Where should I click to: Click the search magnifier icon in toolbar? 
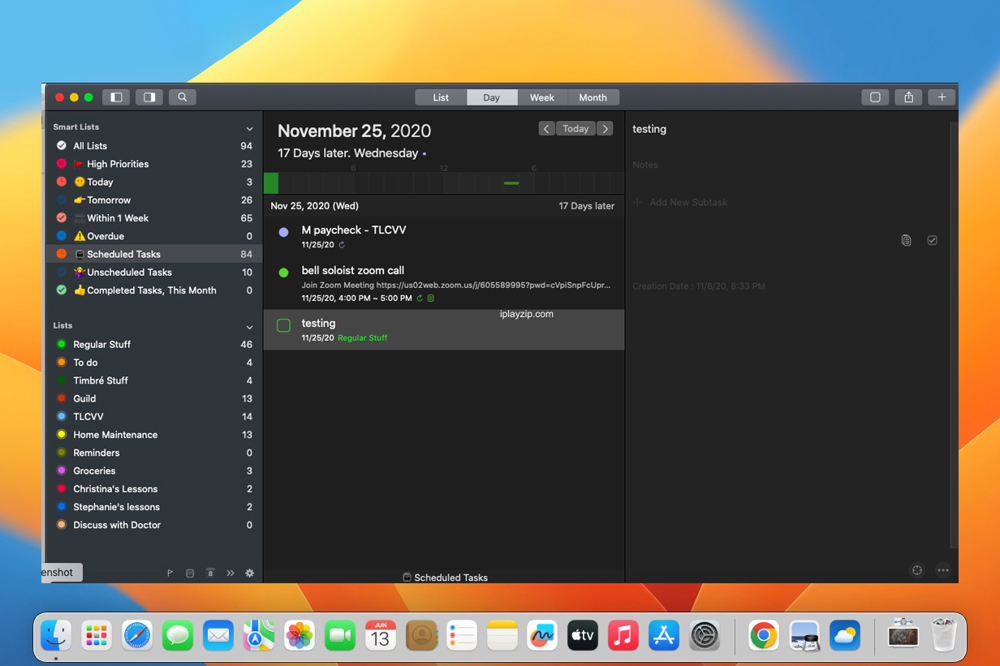(182, 97)
